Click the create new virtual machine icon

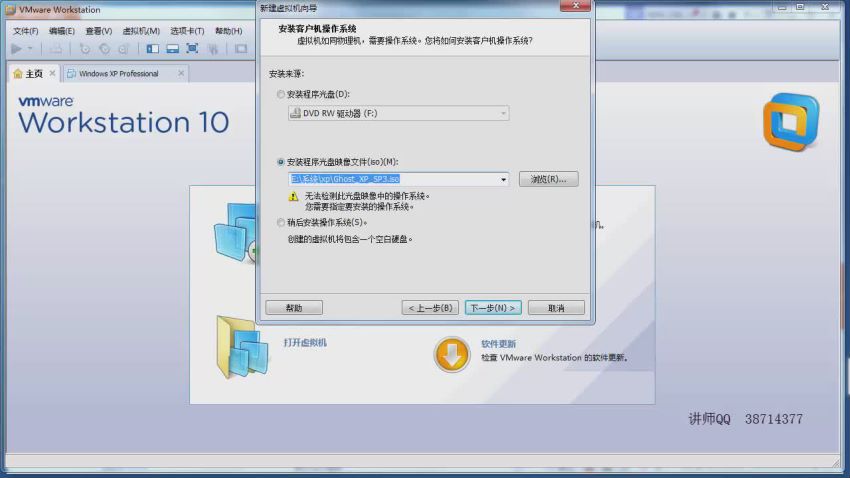[x=235, y=233]
